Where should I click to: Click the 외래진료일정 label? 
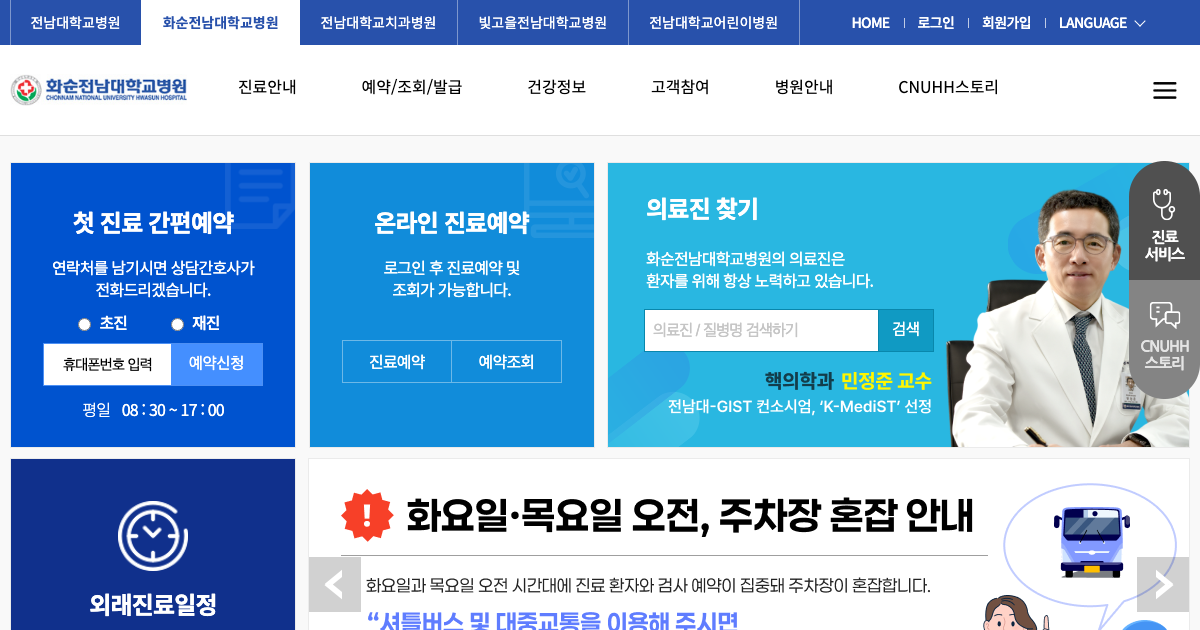point(153,604)
